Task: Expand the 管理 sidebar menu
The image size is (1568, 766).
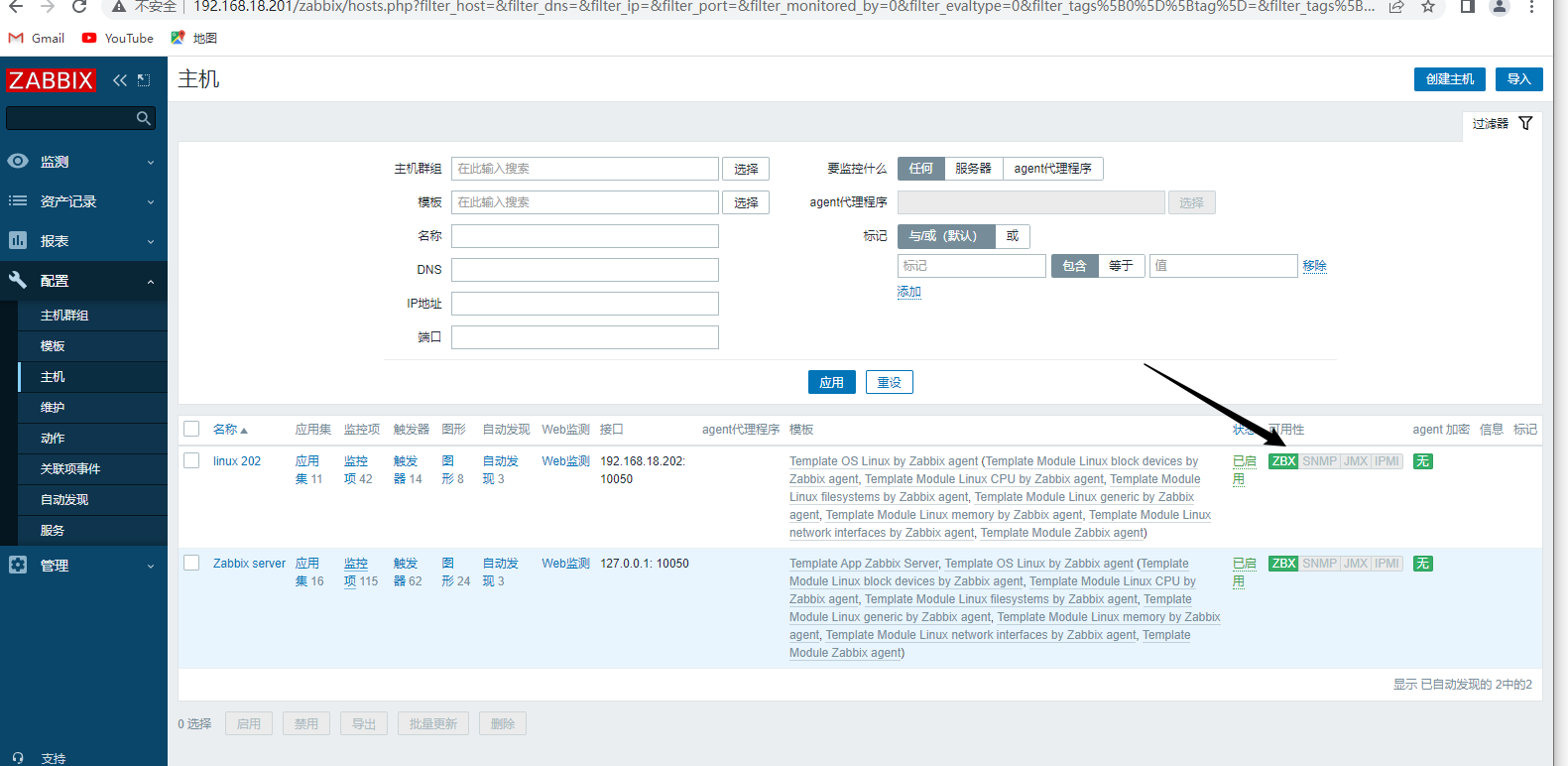Action: 83,566
